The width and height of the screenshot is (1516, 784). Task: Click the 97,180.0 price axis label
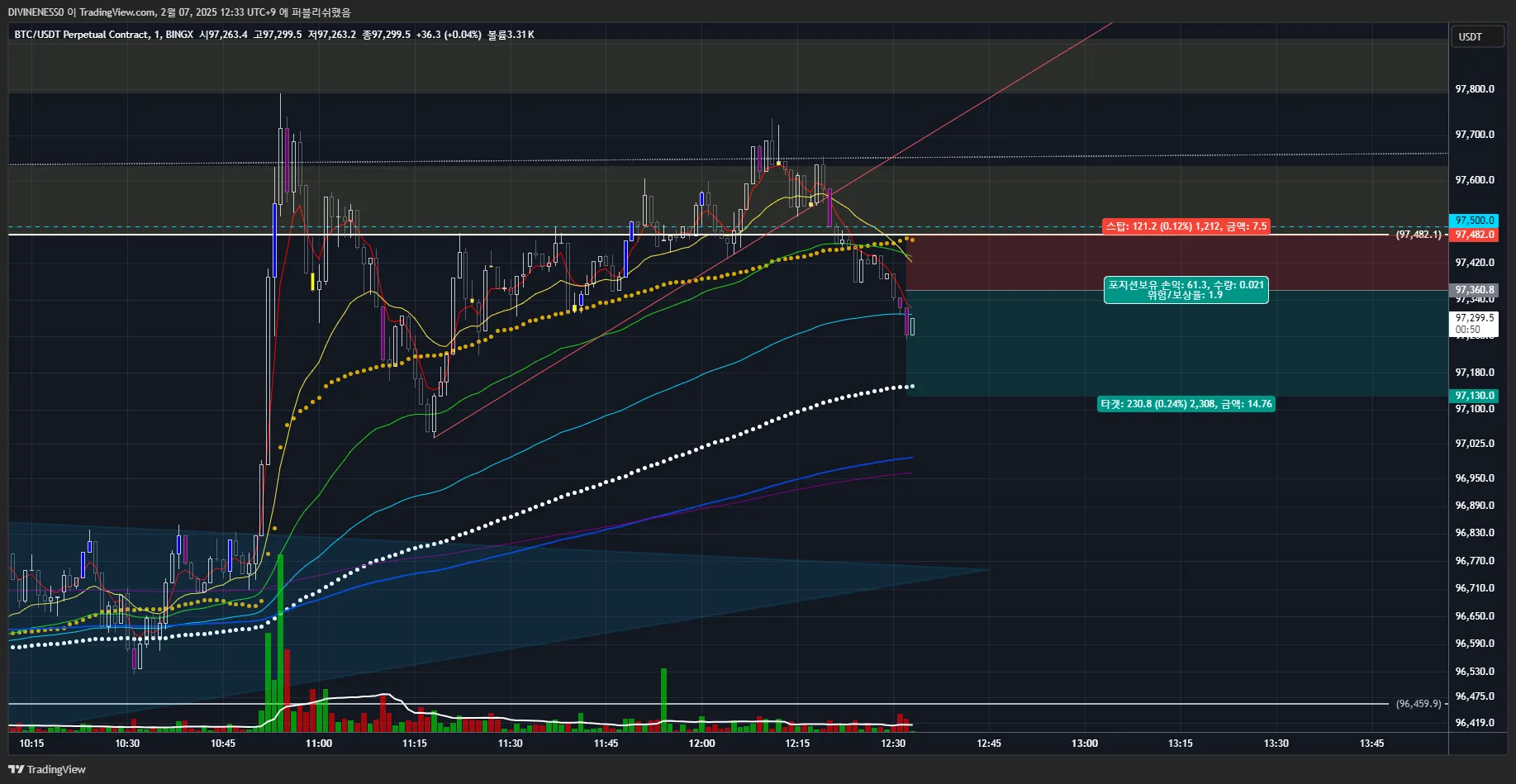coord(1474,373)
